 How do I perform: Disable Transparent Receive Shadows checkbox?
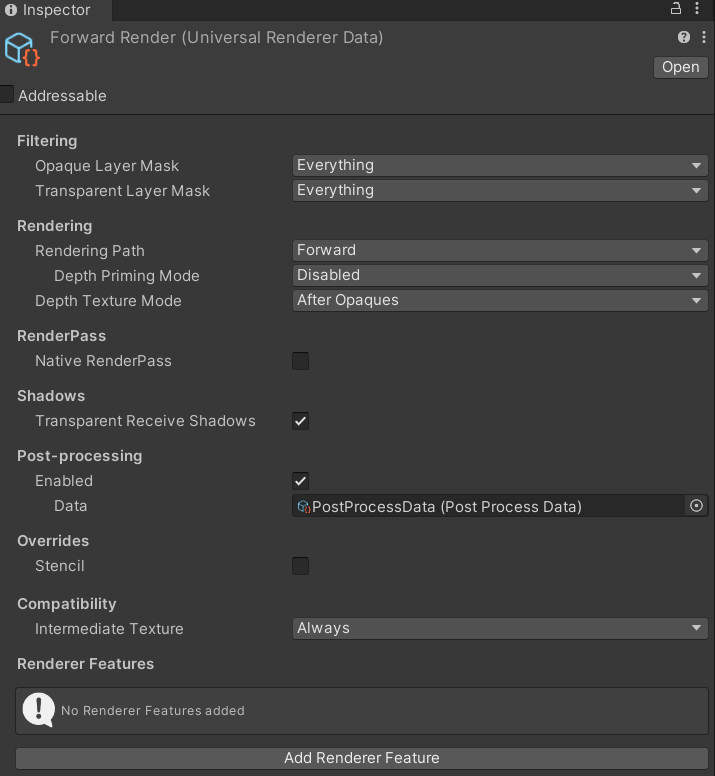click(300, 421)
